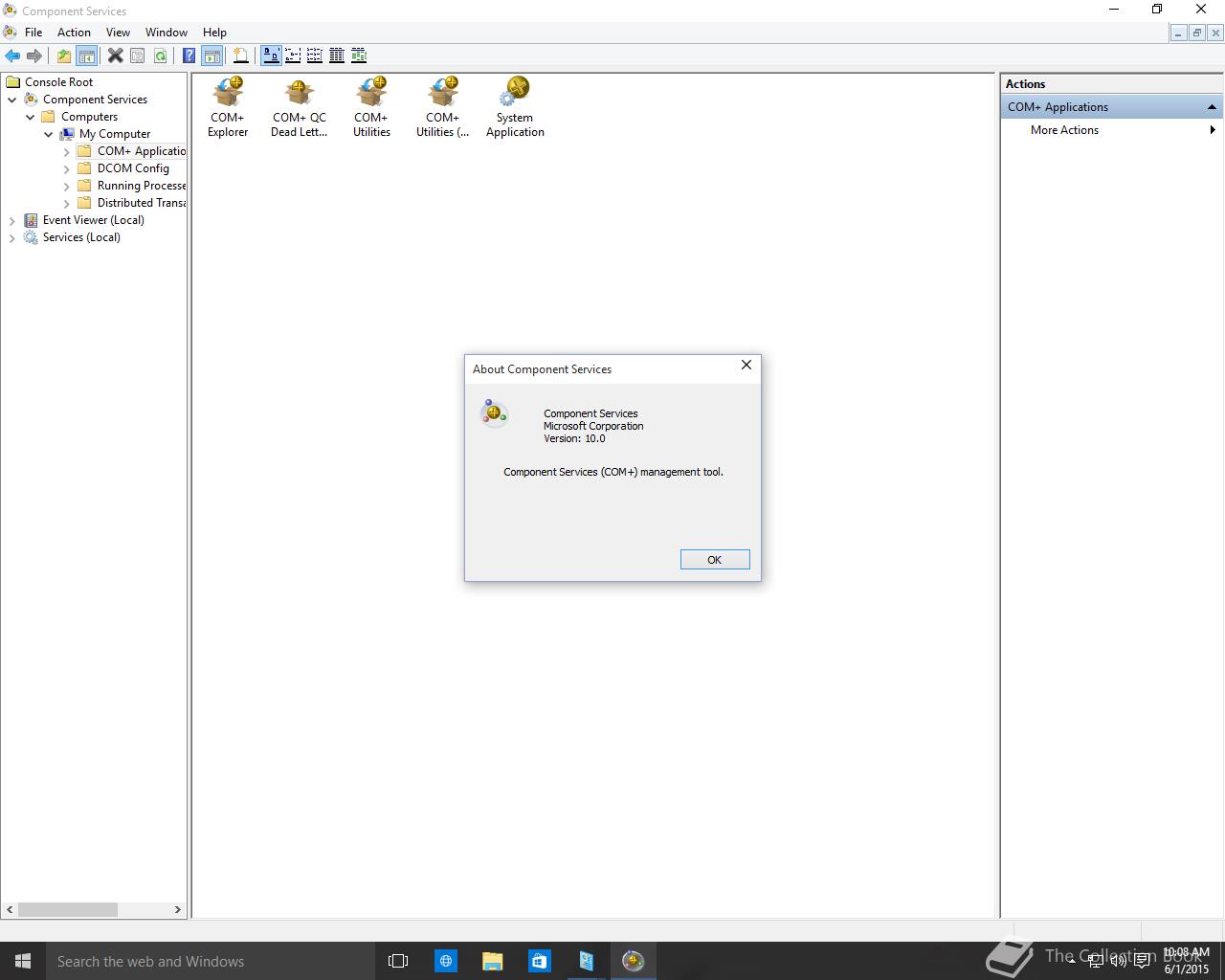Viewport: 1225px width, 980px height.
Task: Switch to Status view in toolbar
Action: pos(359,56)
